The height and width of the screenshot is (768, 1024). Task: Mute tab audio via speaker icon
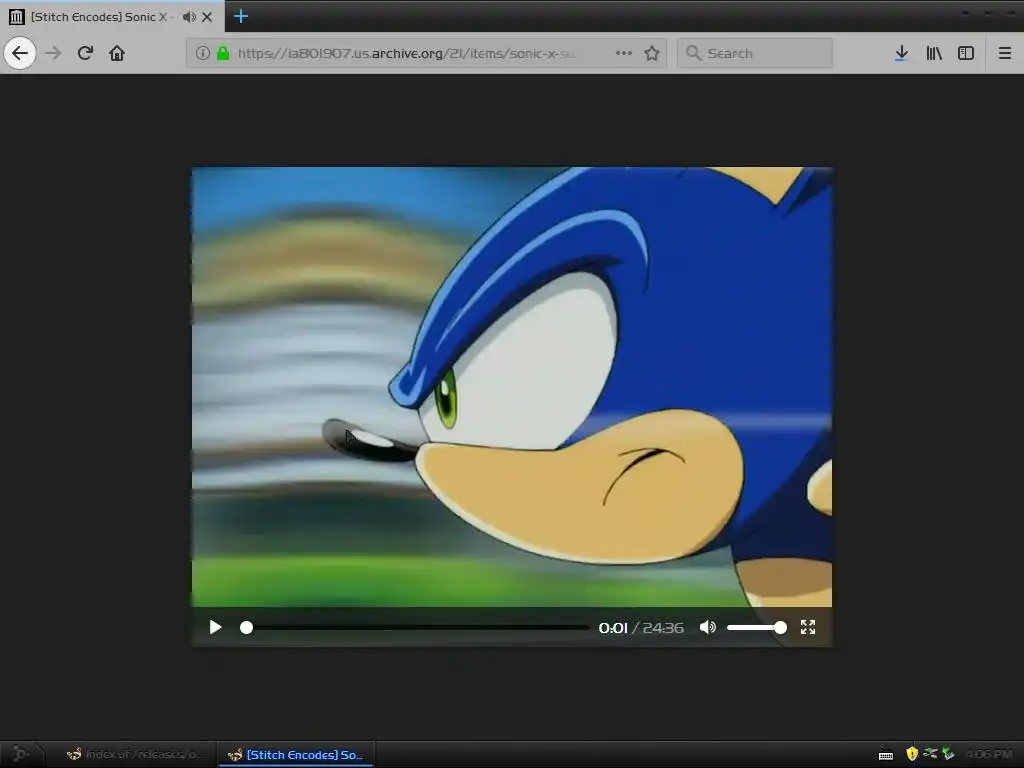[189, 17]
